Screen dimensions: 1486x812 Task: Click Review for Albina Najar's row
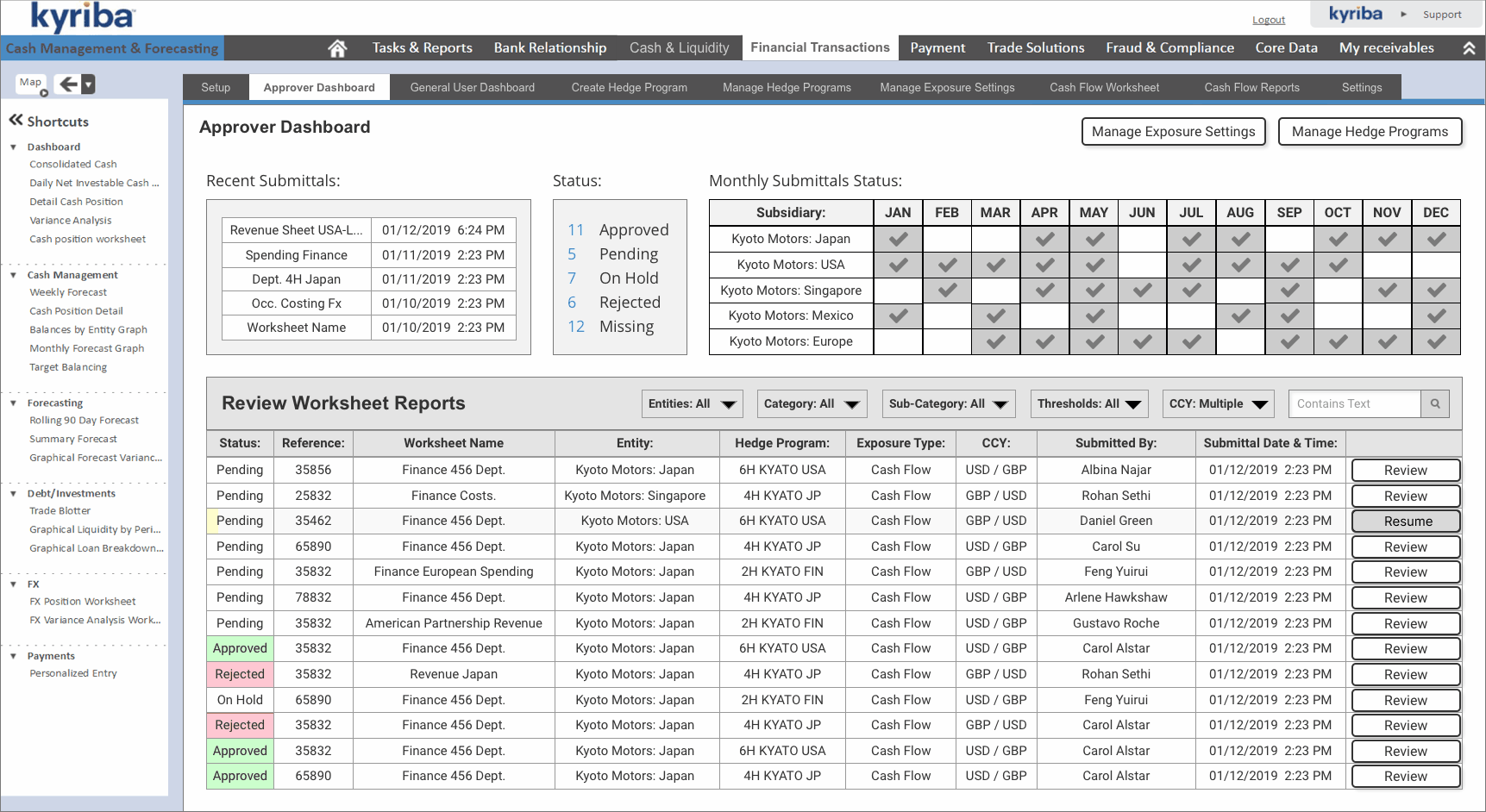coord(1406,470)
